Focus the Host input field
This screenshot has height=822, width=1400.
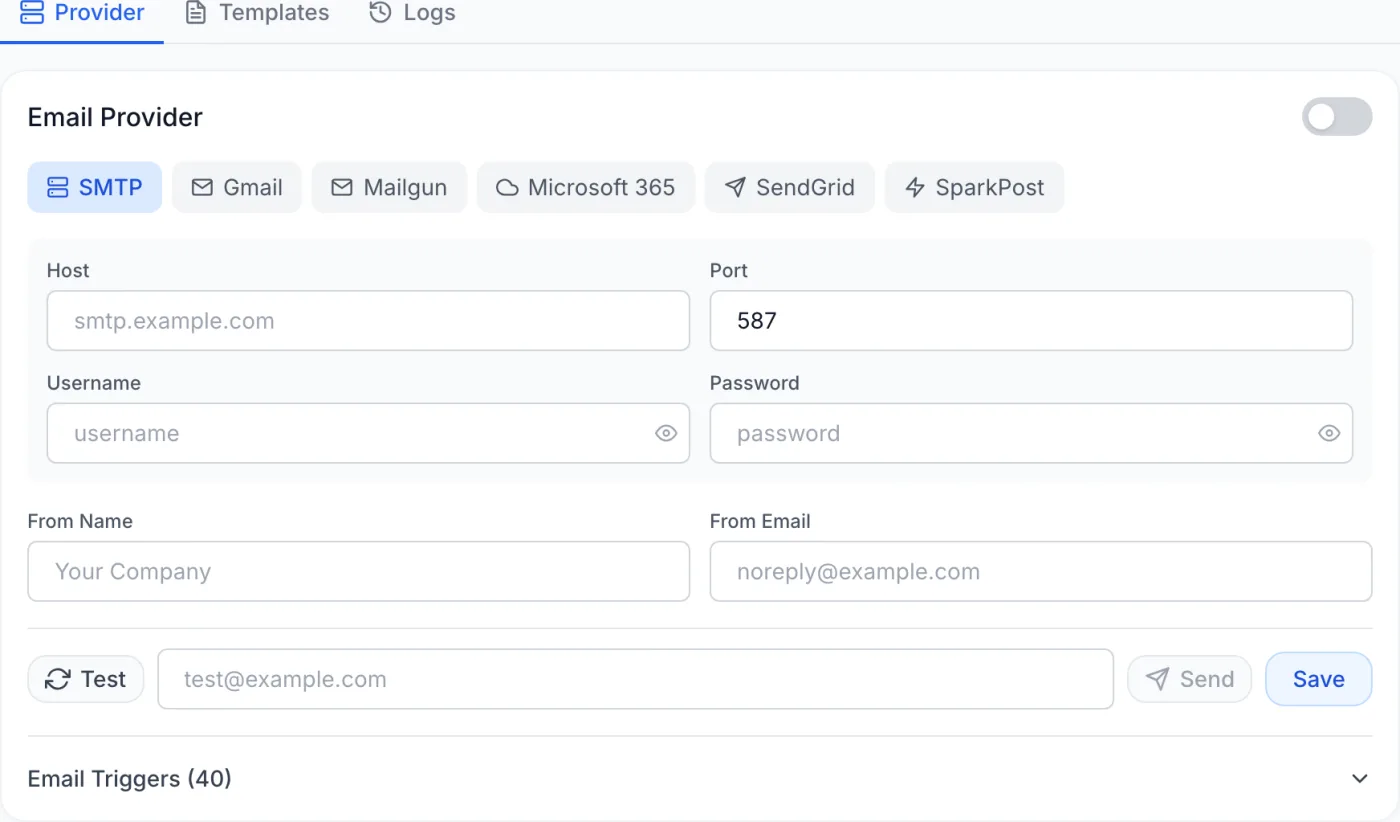[x=368, y=321]
